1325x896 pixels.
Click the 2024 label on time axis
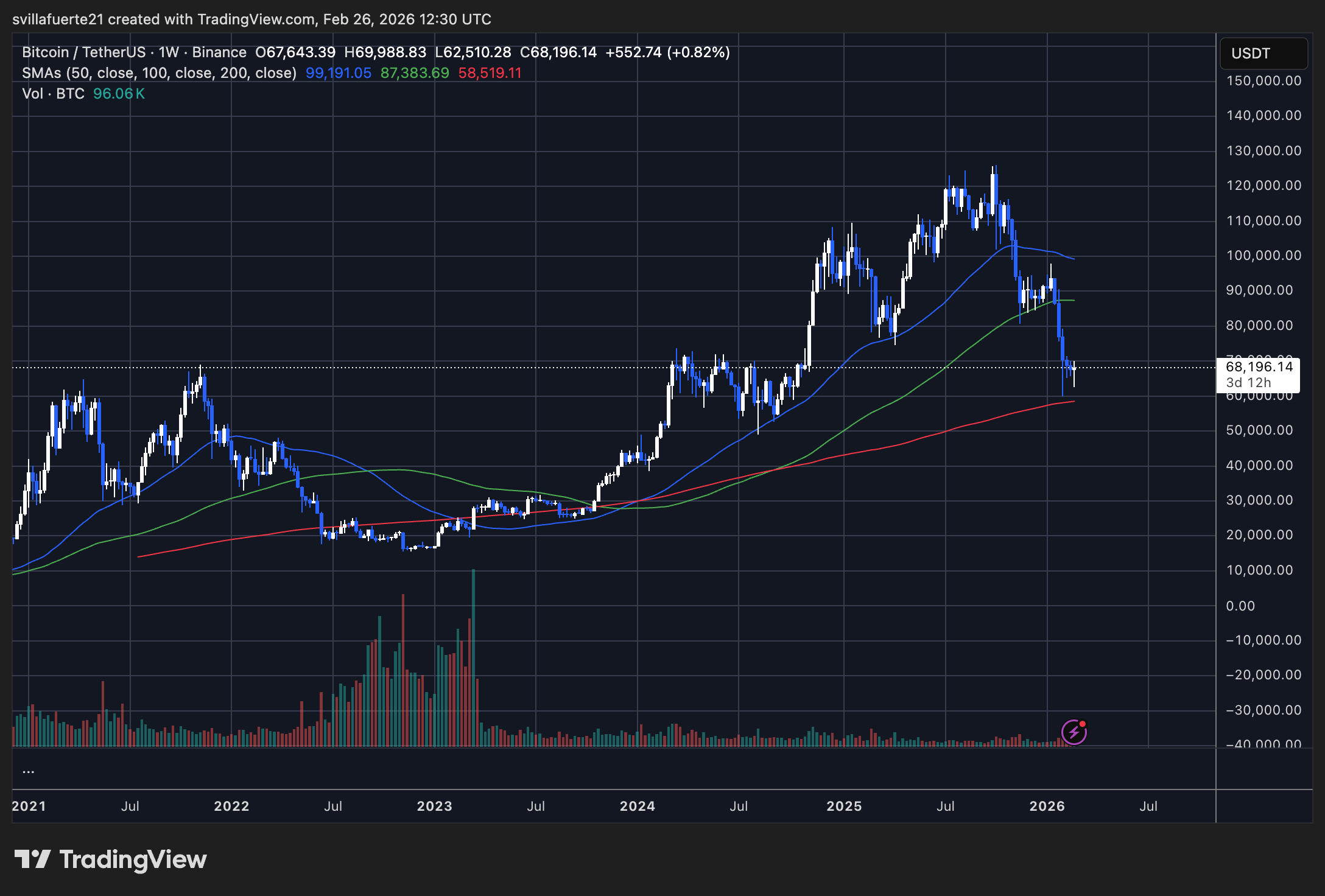point(637,806)
